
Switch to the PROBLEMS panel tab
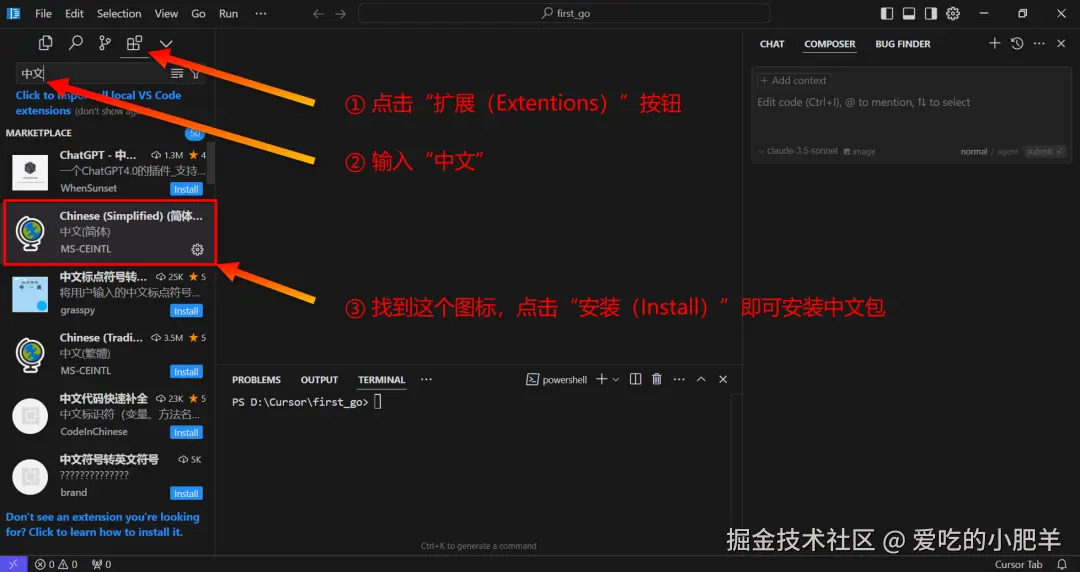click(x=256, y=380)
